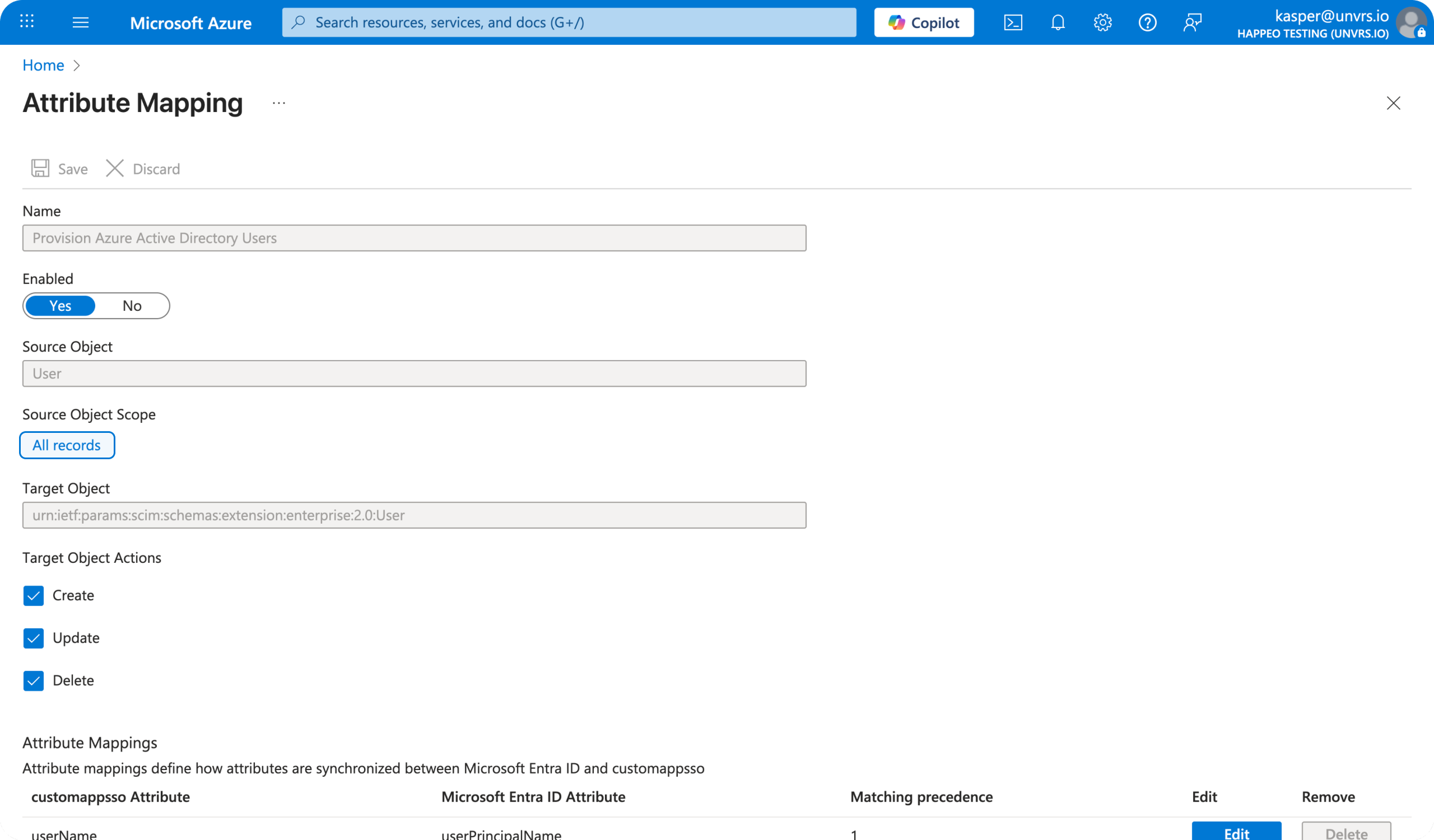Click the search resources field
Image resolution: width=1434 pixels, height=840 pixels.
[569, 22]
